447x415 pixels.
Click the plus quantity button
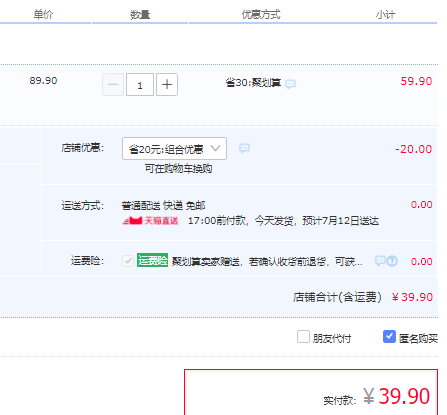pyautogui.click(x=167, y=85)
